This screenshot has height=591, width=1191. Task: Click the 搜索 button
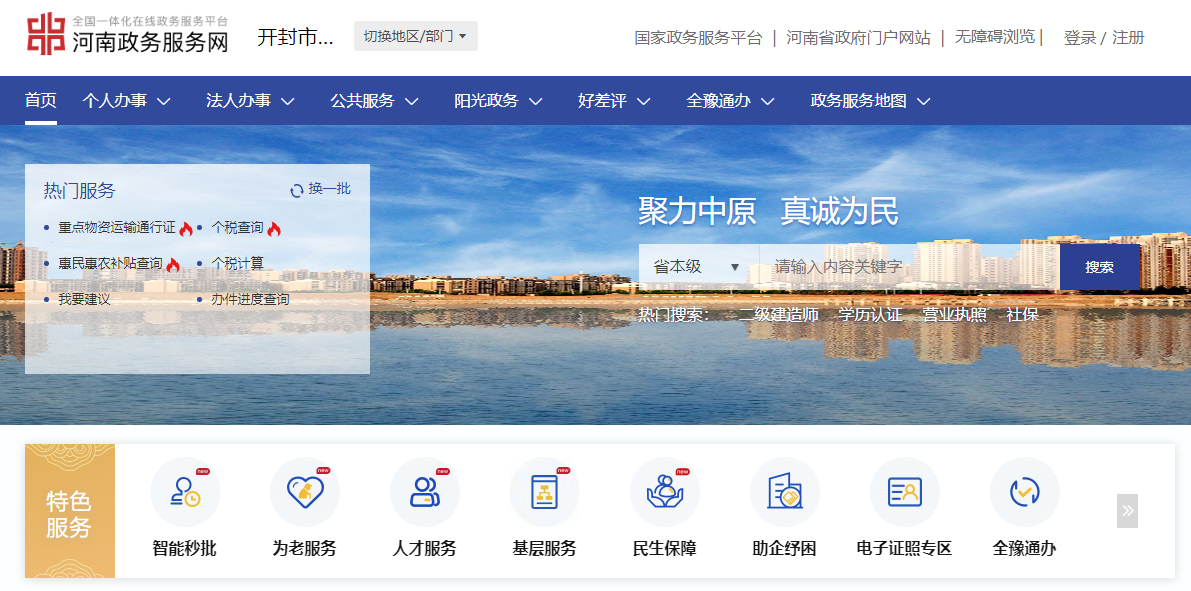(1099, 267)
